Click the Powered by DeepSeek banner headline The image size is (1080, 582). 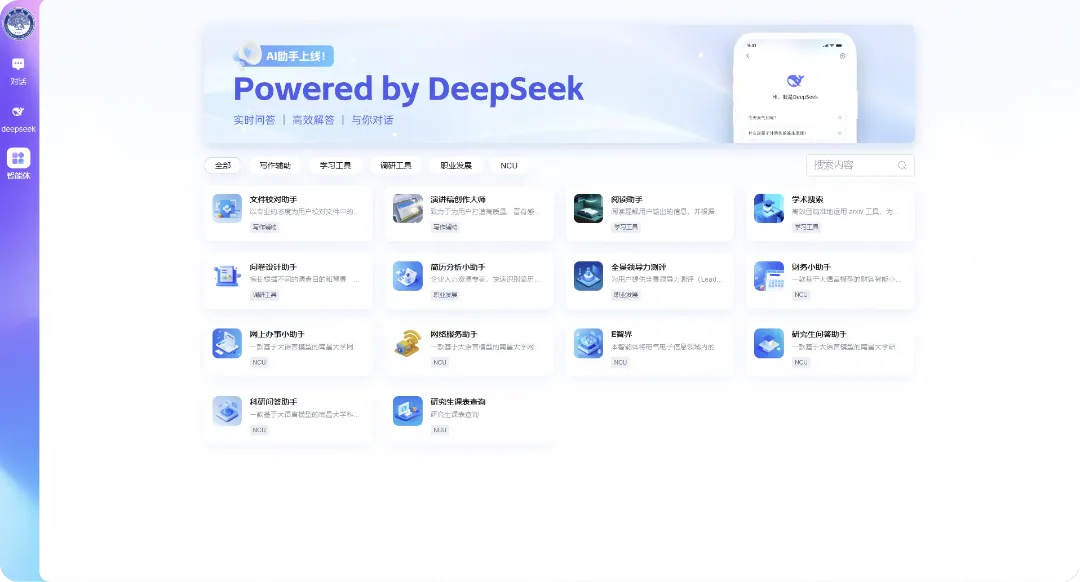(408, 89)
